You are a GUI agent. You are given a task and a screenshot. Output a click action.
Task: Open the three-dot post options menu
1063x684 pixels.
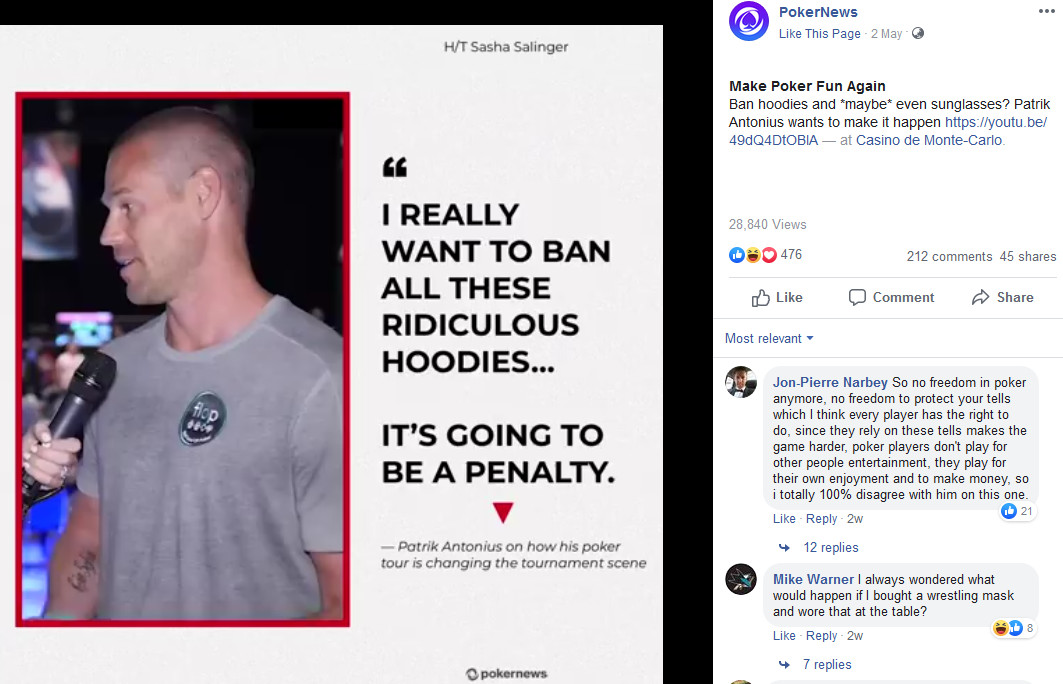(1047, 12)
